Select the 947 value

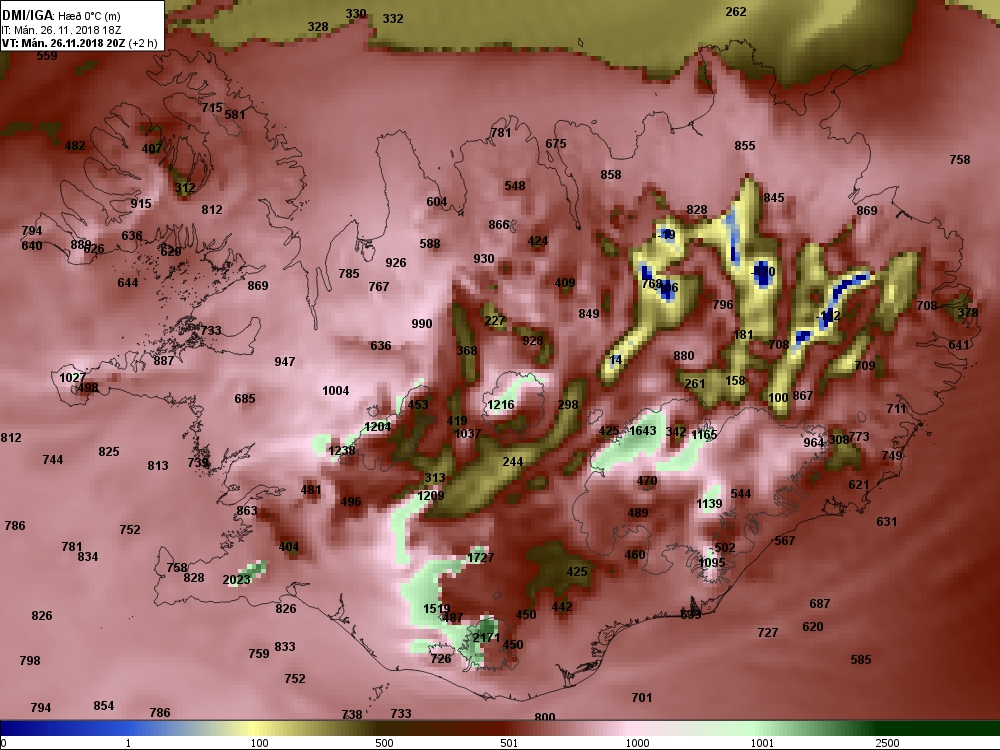(x=284, y=362)
